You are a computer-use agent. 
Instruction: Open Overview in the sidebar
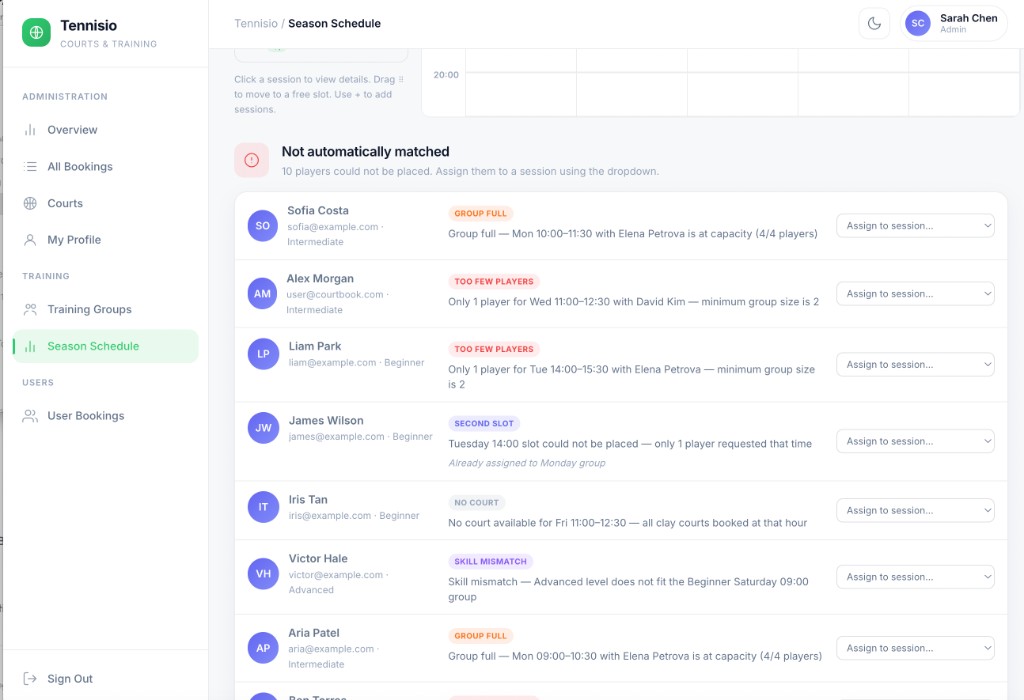point(105,130)
